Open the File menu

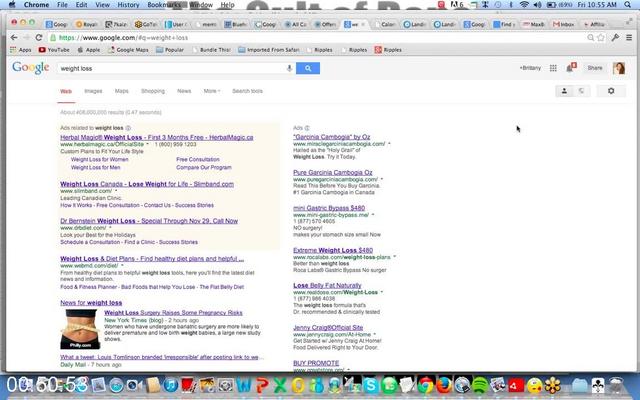click(62, 5)
